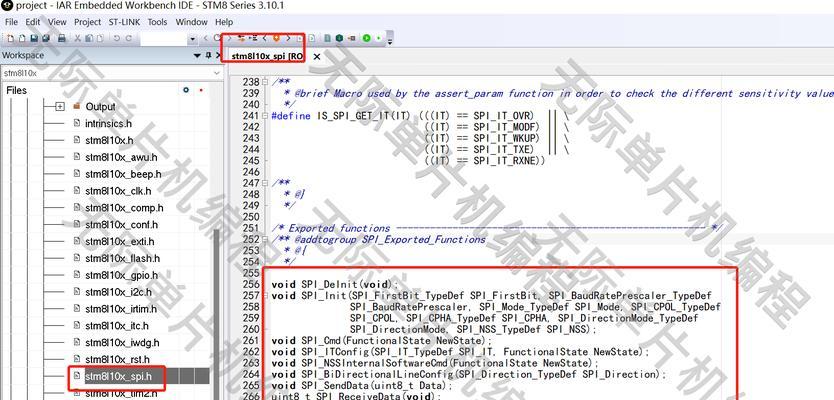Click the Open file toolbar icon
834x400 pixels.
pyautogui.click(x=22, y=38)
